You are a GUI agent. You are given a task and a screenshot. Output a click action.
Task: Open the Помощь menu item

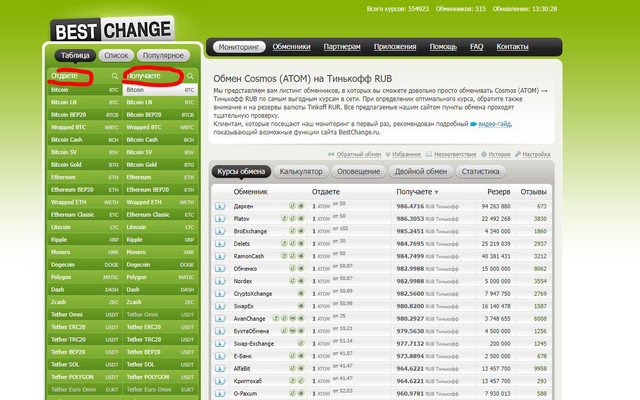[x=443, y=47]
